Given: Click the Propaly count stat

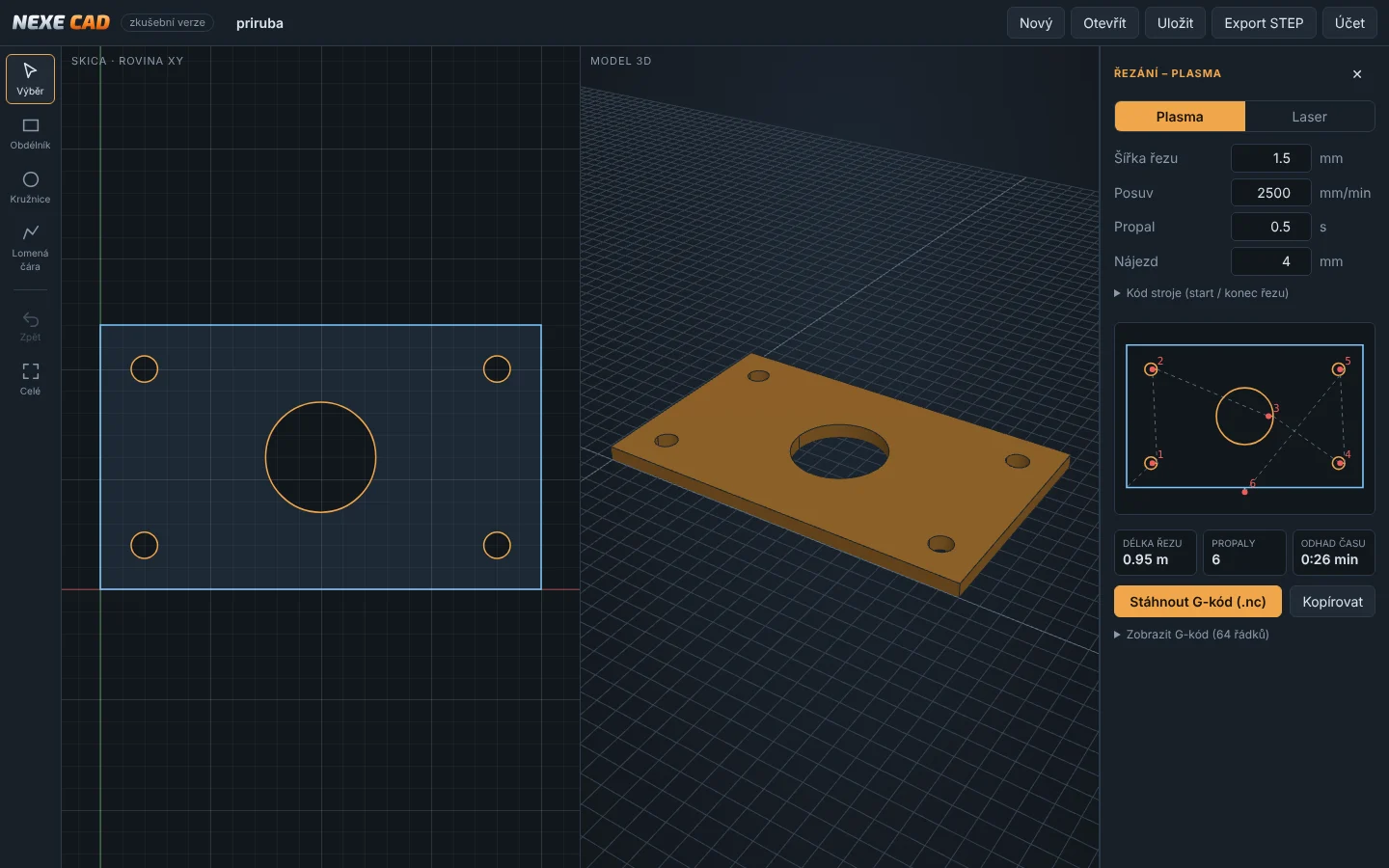Looking at the screenshot, I should click(x=1244, y=553).
